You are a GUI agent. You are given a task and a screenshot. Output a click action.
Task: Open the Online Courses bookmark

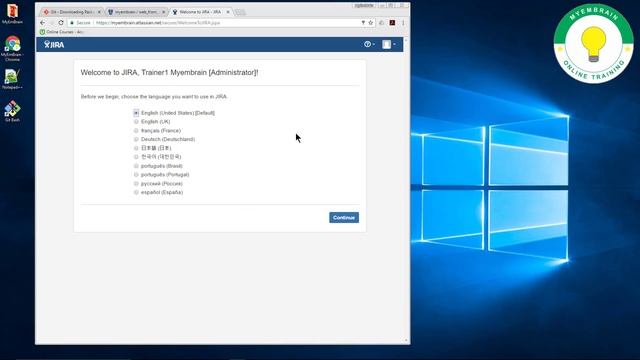(x=62, y=32)
